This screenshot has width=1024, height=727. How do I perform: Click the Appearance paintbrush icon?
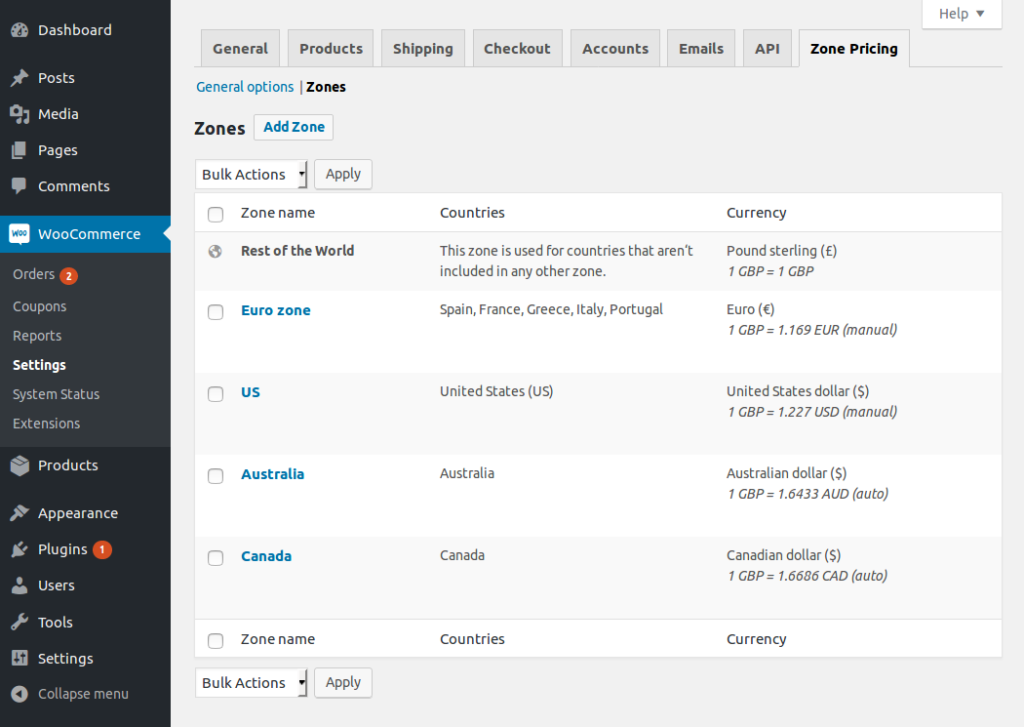tap(19, 513)
